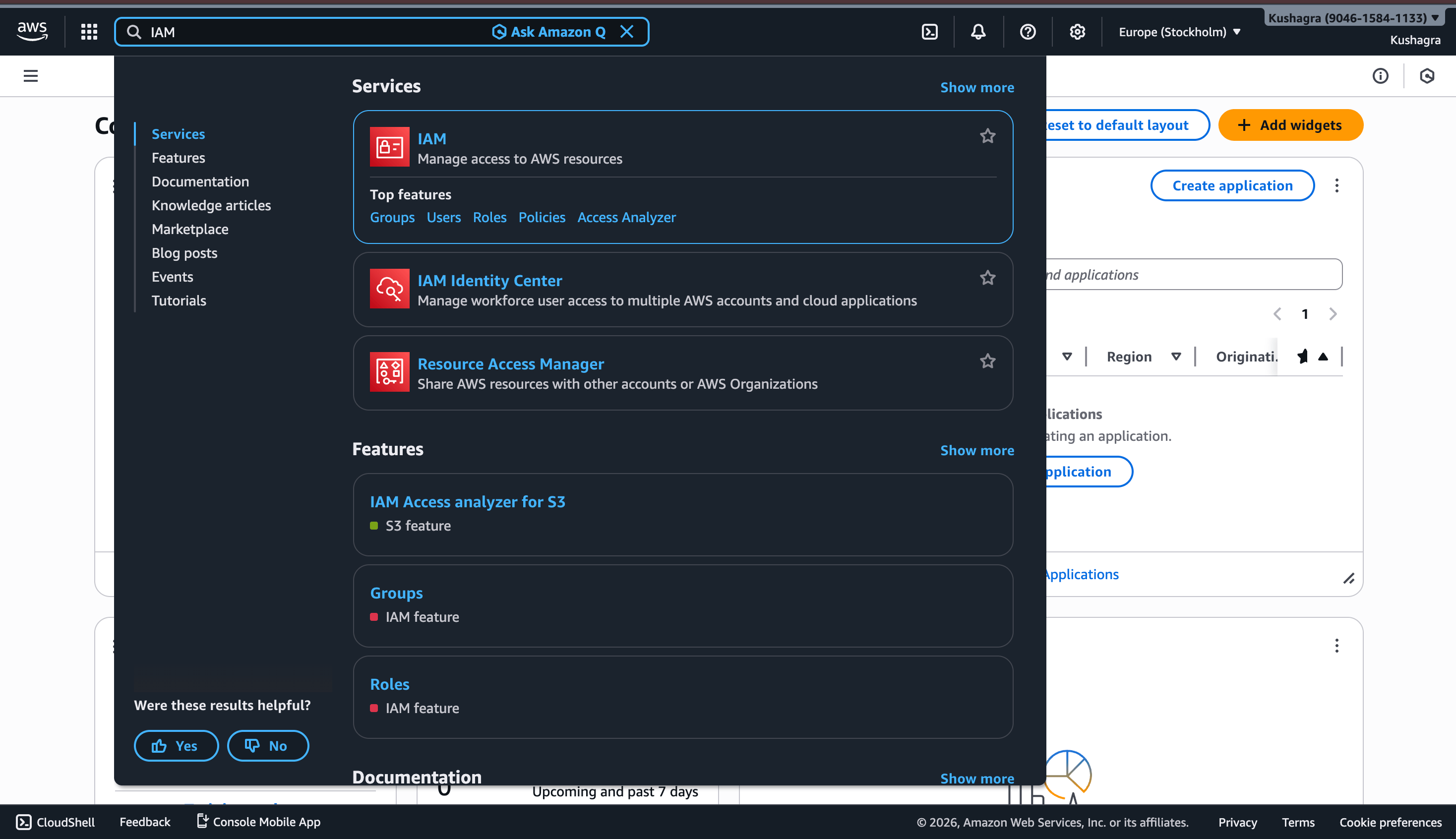Screen dimensions: 1456x839
Task: Select Services category in search sidebar
Action: tap(178, 134)
